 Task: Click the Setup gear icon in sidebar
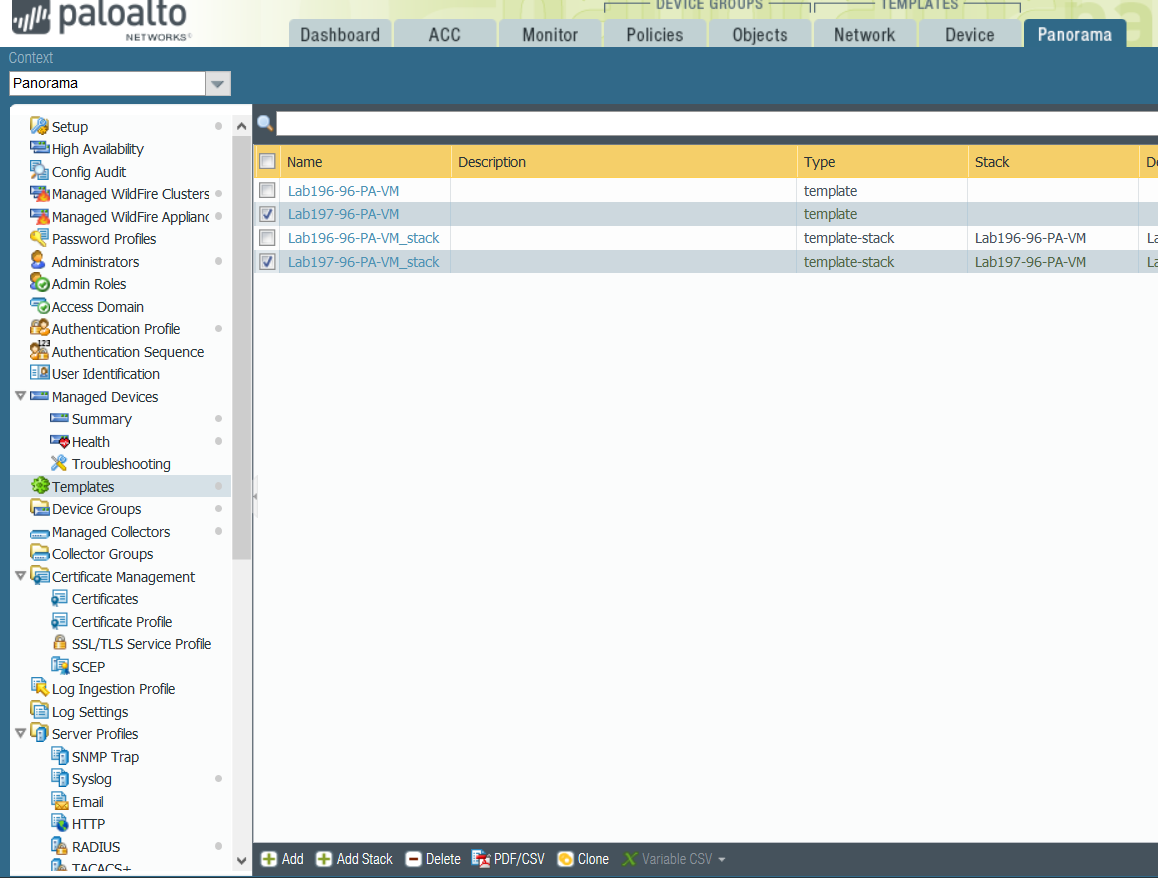tap(39, 126)
